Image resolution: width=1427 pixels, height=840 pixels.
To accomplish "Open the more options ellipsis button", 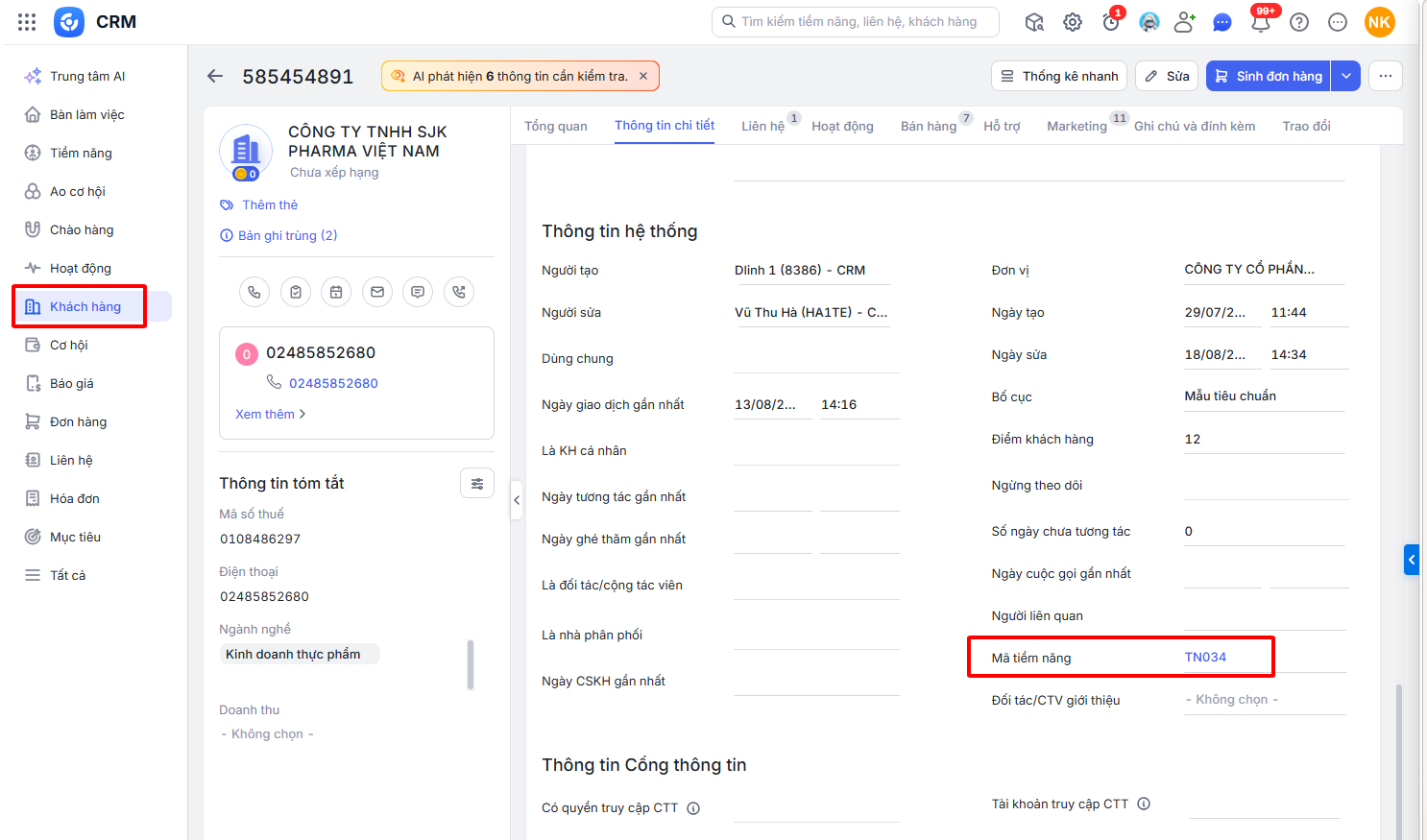I will coord(1386,76).
